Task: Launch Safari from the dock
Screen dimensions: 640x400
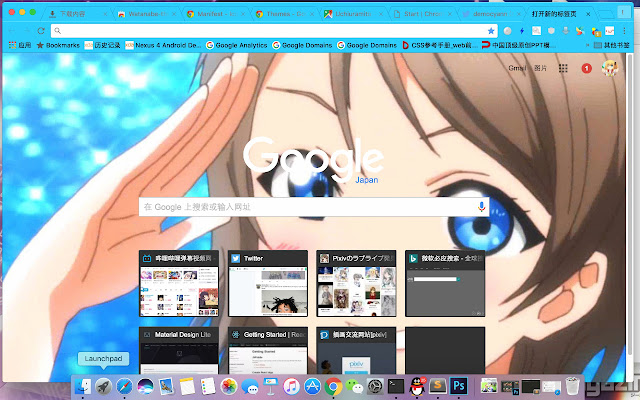Action: point(124,386)
